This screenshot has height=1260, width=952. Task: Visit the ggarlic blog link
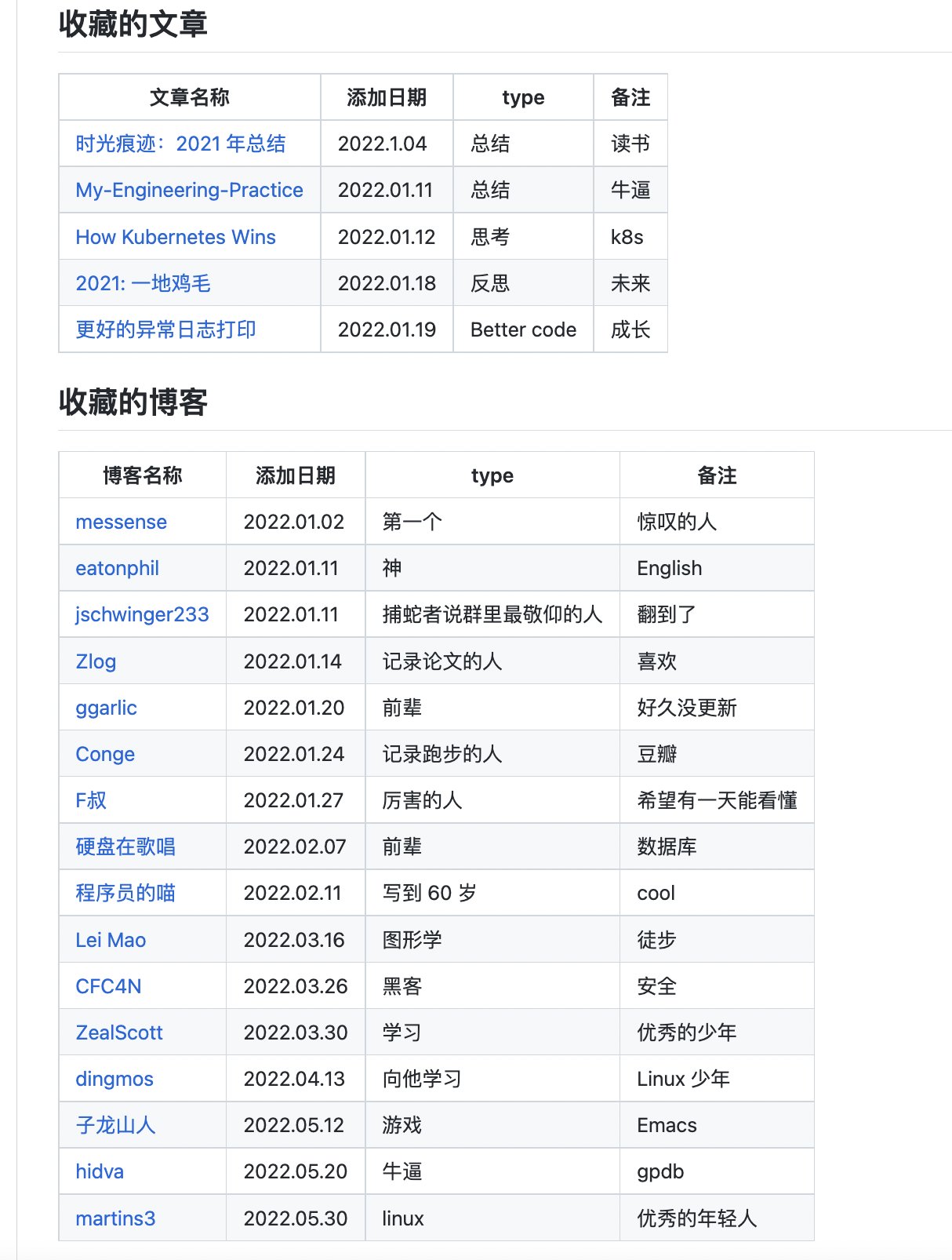106,708
